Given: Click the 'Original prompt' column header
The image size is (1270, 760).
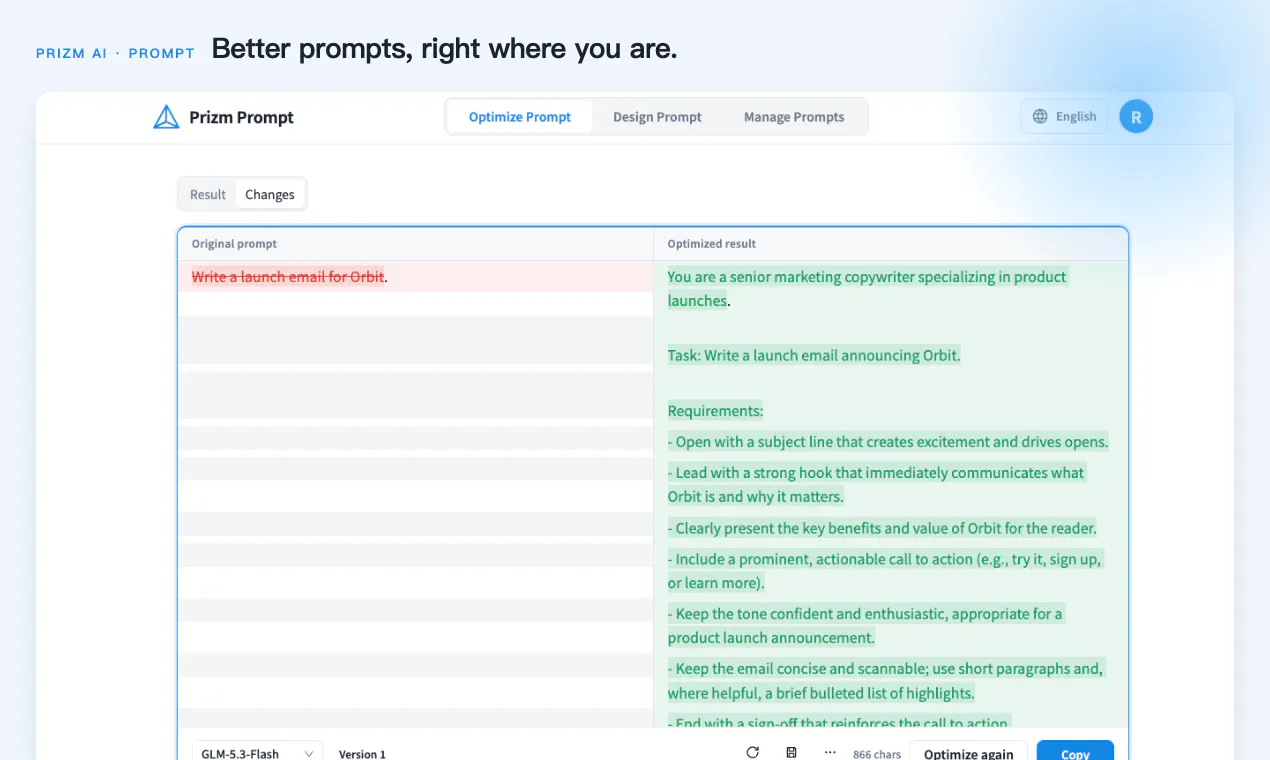Looking at the screenshot, I should (x=234, y=244).
